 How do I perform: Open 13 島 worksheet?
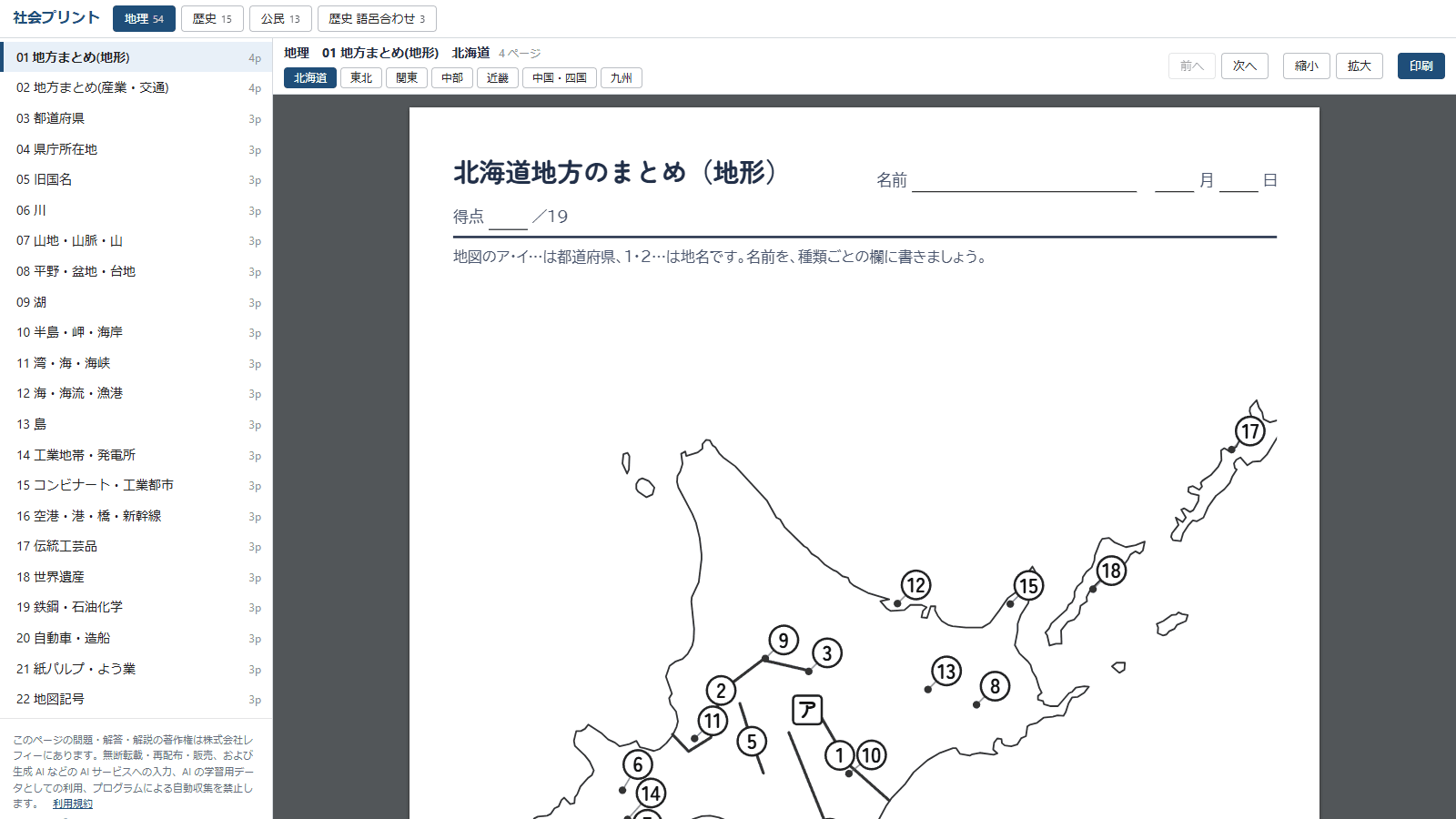coord(136,424)
